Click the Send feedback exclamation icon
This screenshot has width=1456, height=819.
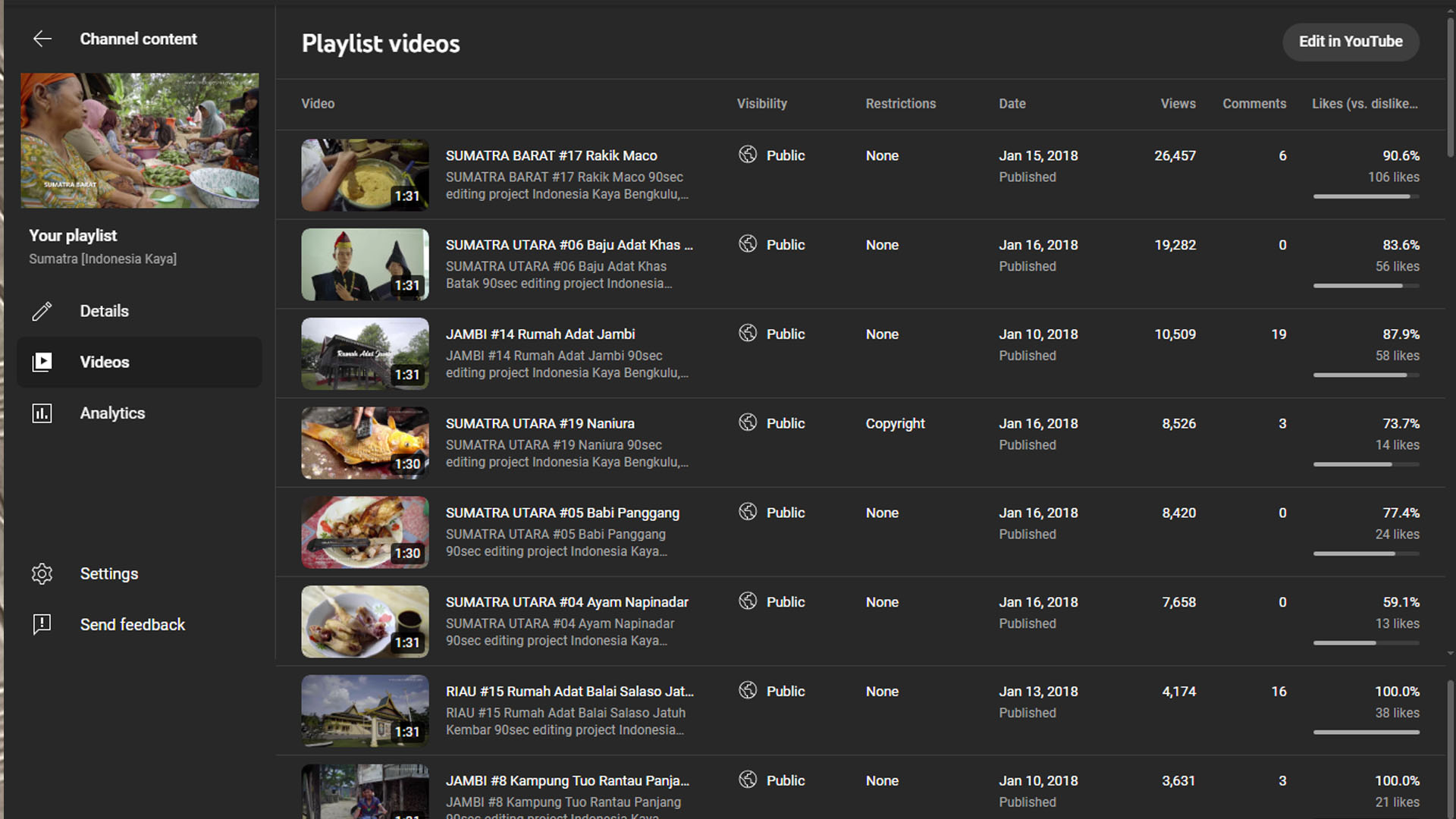[x=42, y=624]
